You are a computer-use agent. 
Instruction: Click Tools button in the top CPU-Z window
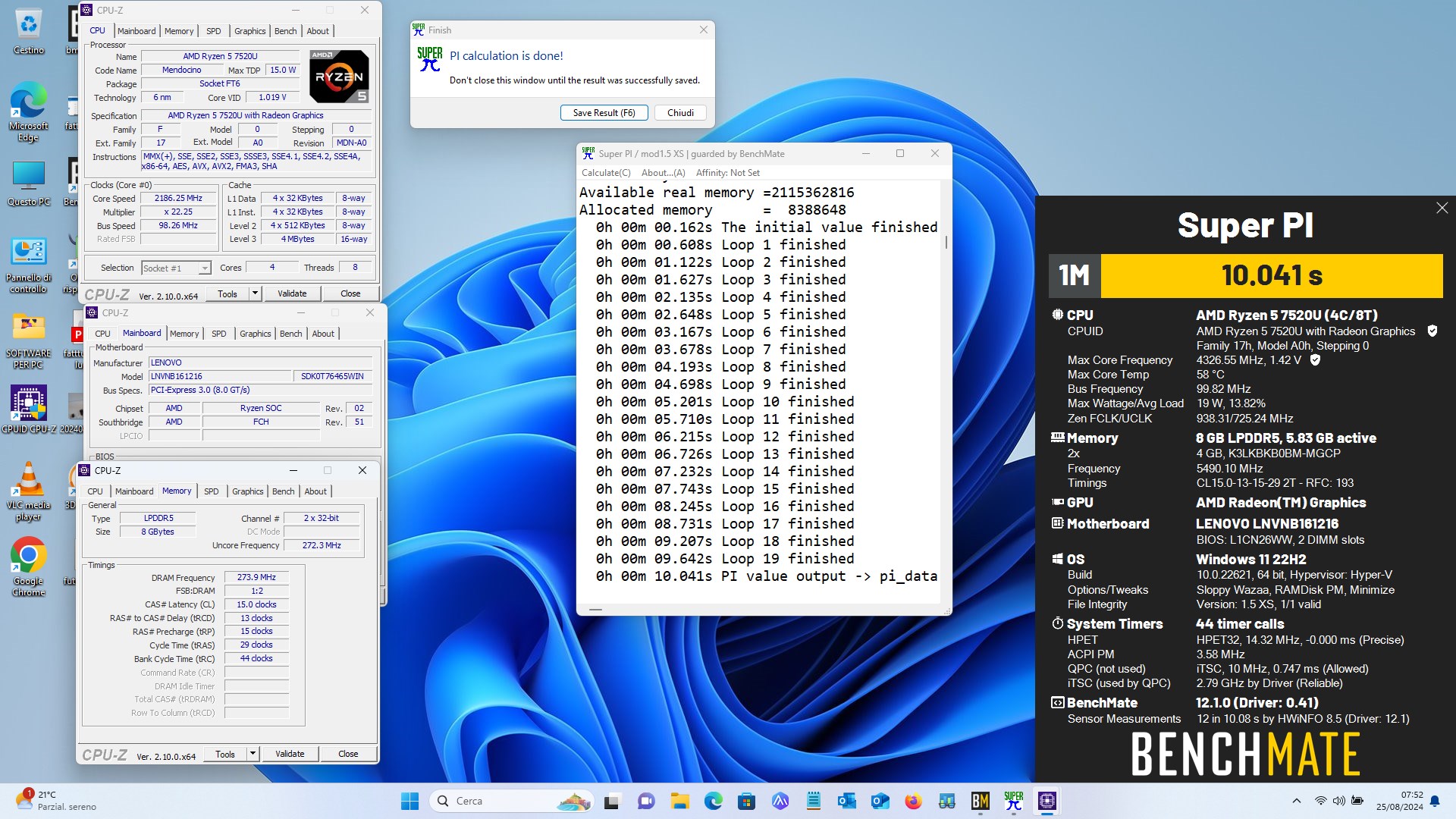227,293
